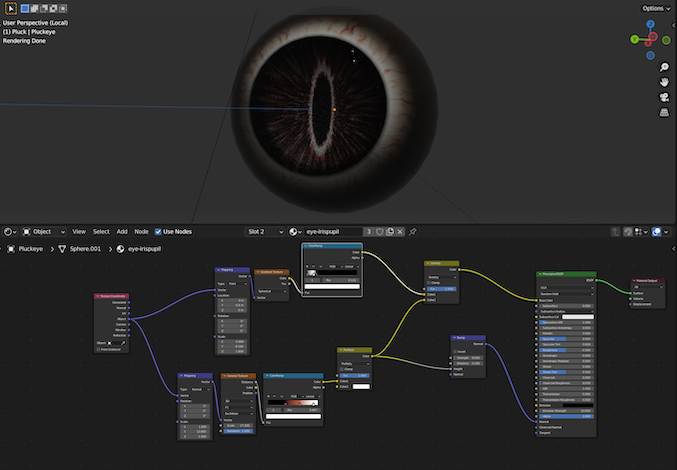Open the viewport Options dropdown
Screen dimensions: 677x470
click(656, 8)
